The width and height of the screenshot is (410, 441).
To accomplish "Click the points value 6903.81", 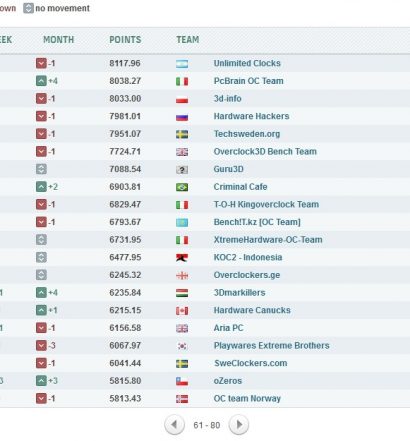I will point(125,187).
